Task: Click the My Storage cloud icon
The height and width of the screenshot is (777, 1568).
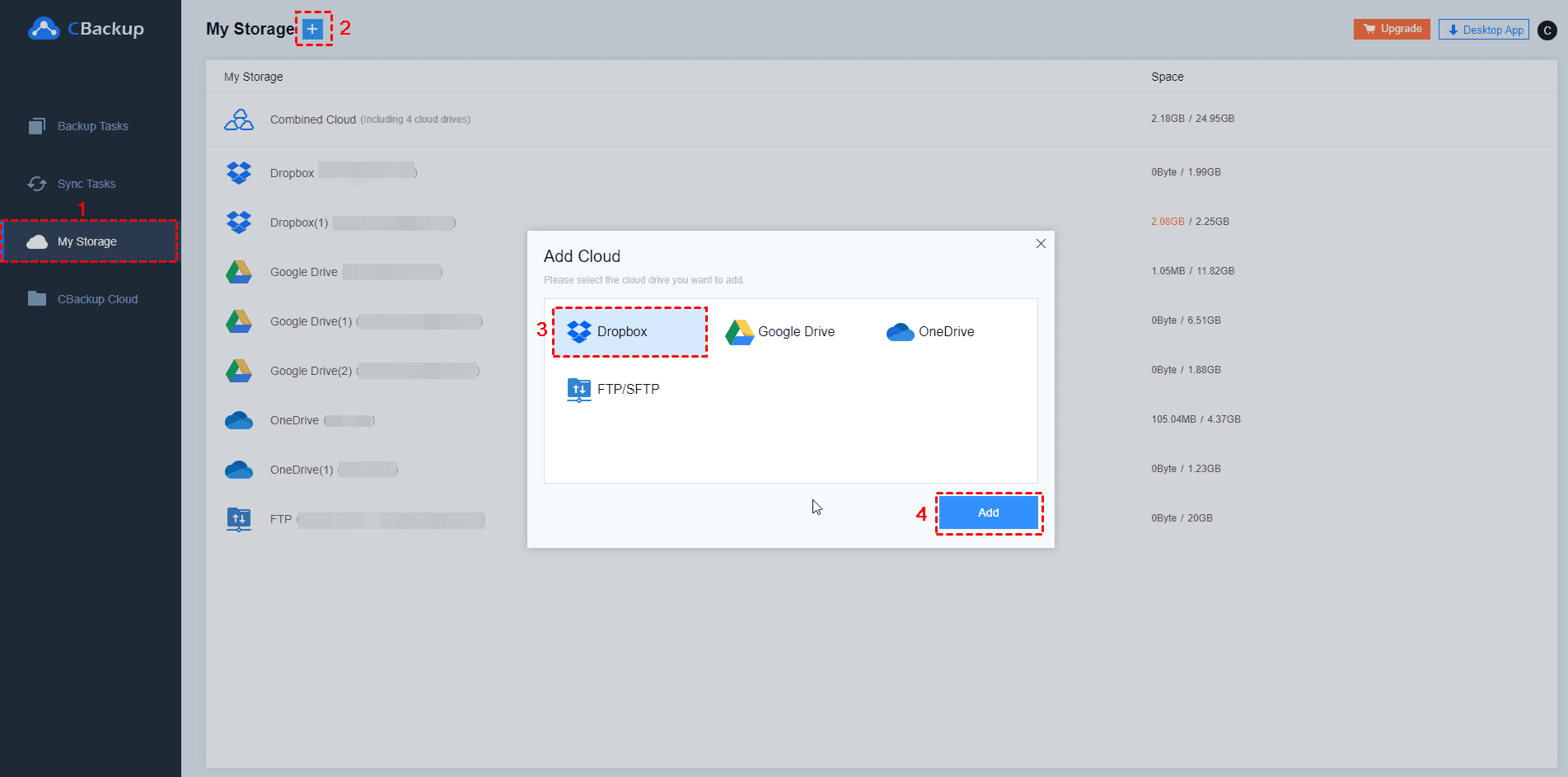Action: click(37, 241)
